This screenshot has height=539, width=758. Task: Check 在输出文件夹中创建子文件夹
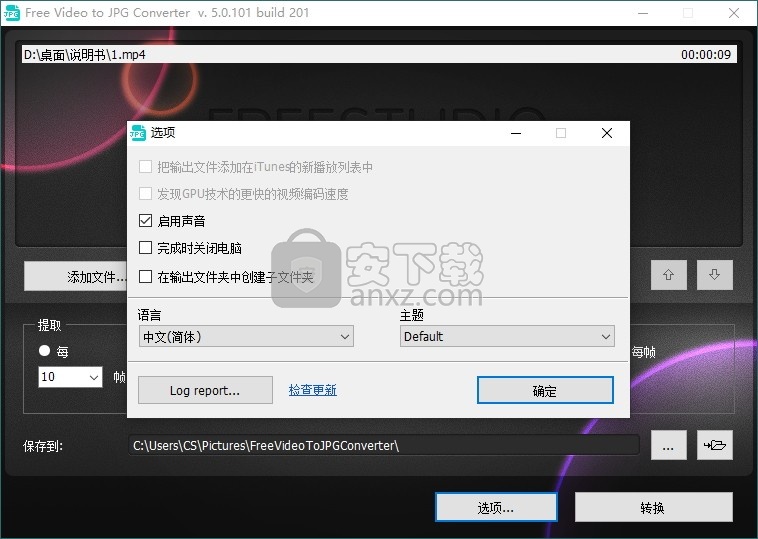(x=145, y=277)
